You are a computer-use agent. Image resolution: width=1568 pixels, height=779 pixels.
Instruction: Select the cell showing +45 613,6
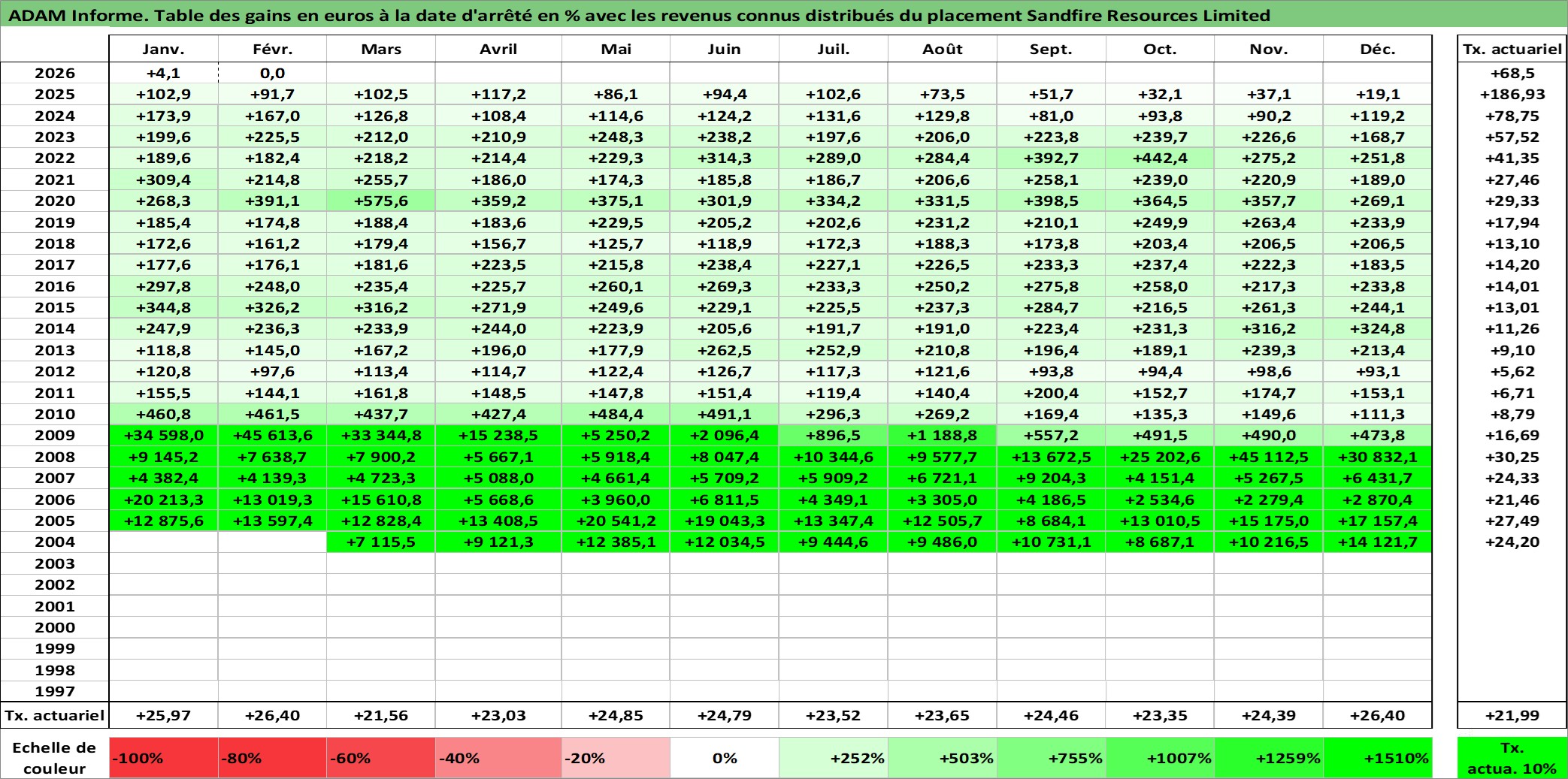pos(272,435)
